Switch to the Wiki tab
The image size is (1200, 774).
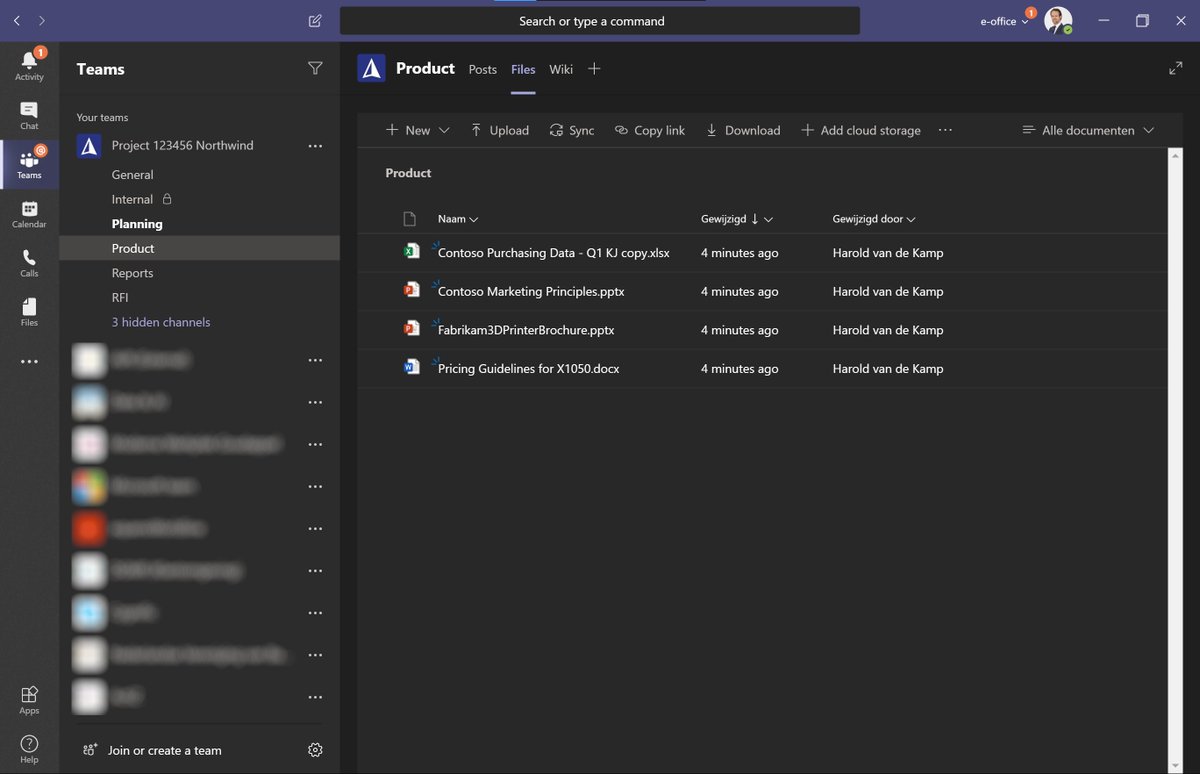[561, 69]
